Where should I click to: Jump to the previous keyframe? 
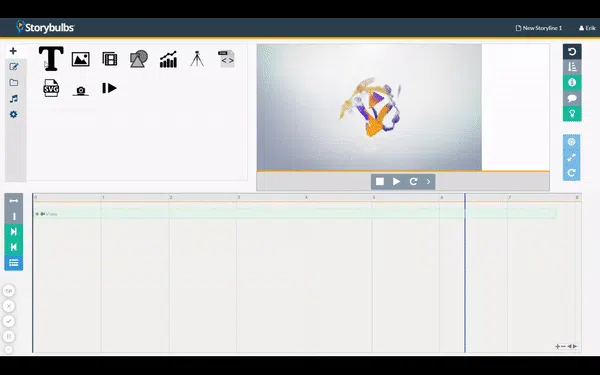pyautogui.click(x=14, y=247)
